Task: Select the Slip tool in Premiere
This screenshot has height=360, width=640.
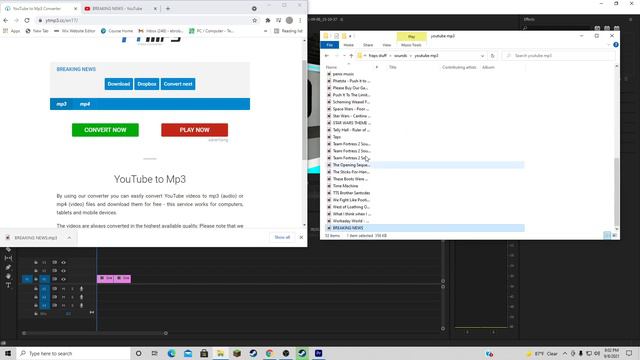Action: (8, 258)
